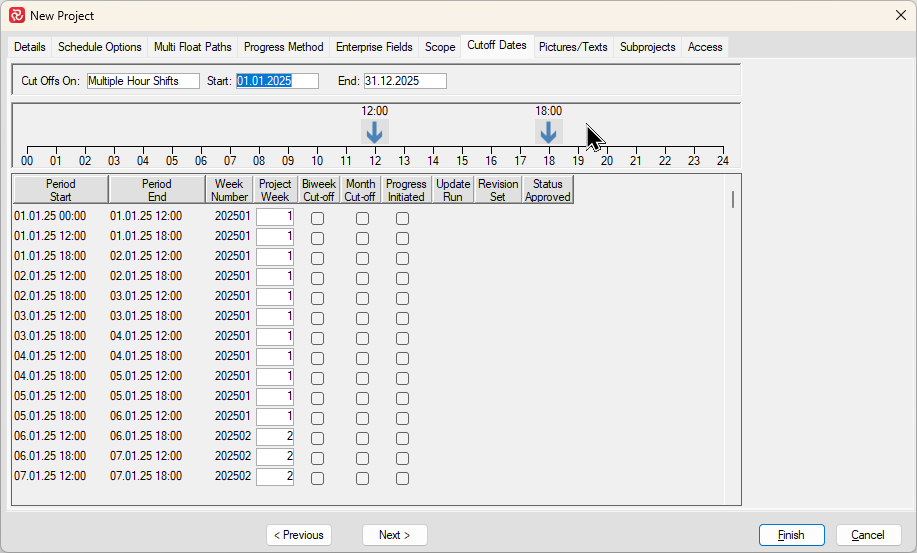
Task: Open the Cut Offs On selection field
Action: [x=143, y=81]
